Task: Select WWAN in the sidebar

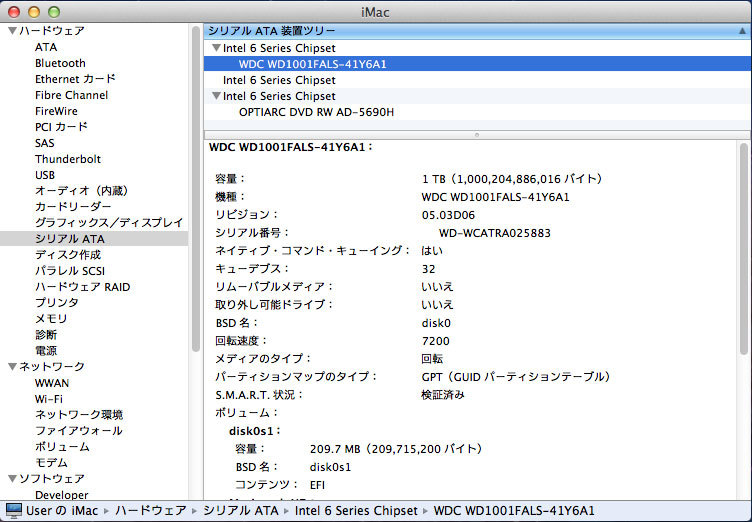Action: [52, 383]
